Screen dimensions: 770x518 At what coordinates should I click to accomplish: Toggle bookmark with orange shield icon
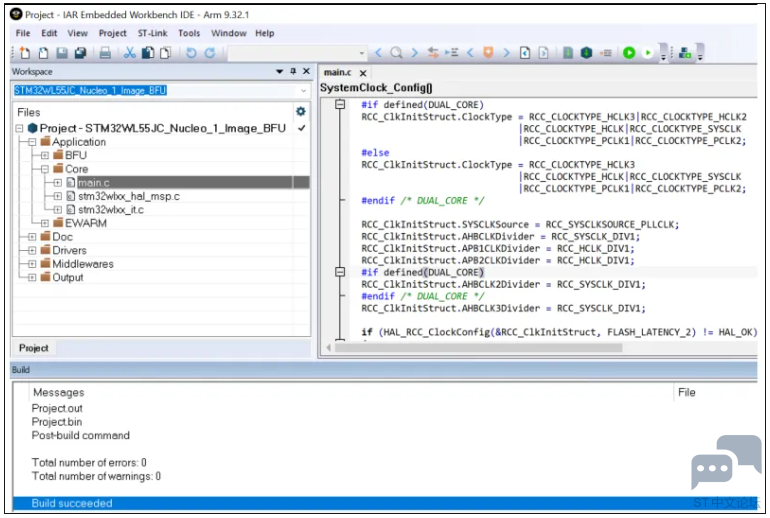tap(488, 53)
